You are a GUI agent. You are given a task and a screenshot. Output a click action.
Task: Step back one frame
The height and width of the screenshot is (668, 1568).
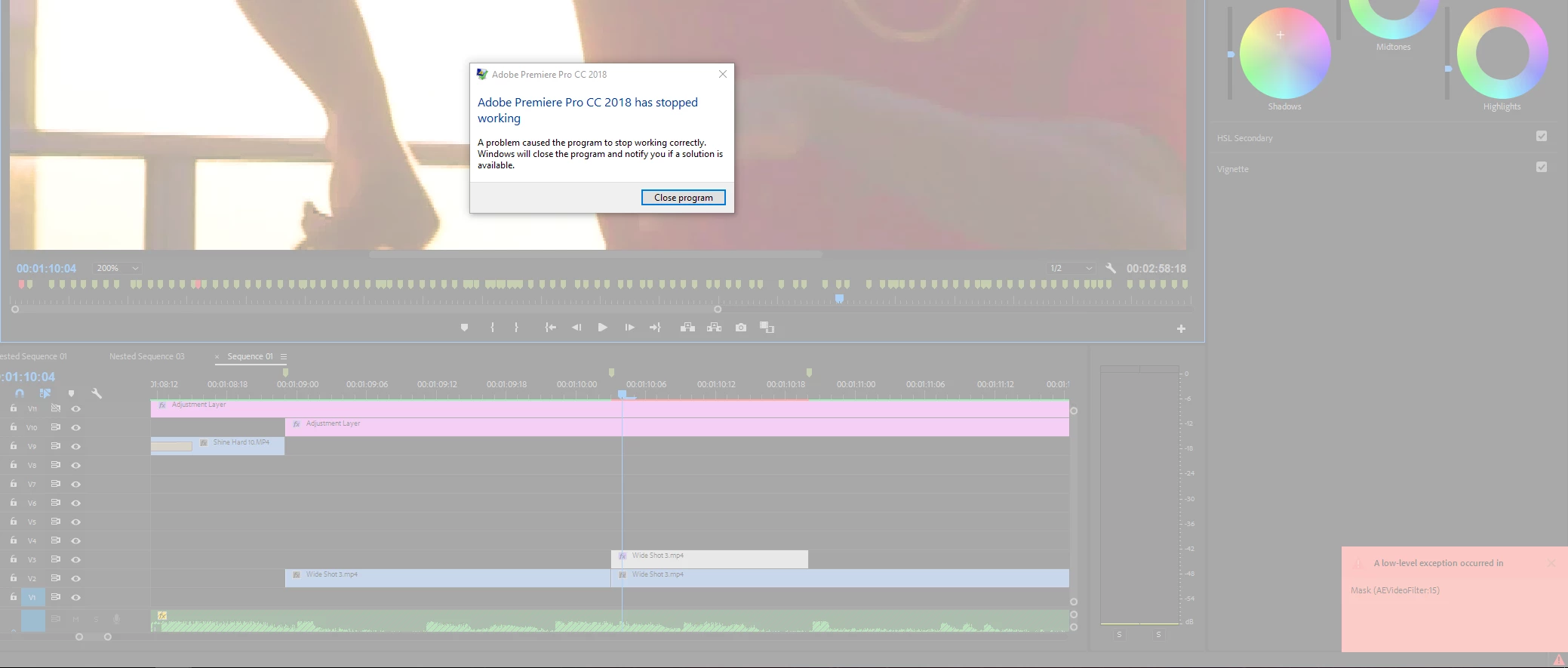(x=576, y=328)
